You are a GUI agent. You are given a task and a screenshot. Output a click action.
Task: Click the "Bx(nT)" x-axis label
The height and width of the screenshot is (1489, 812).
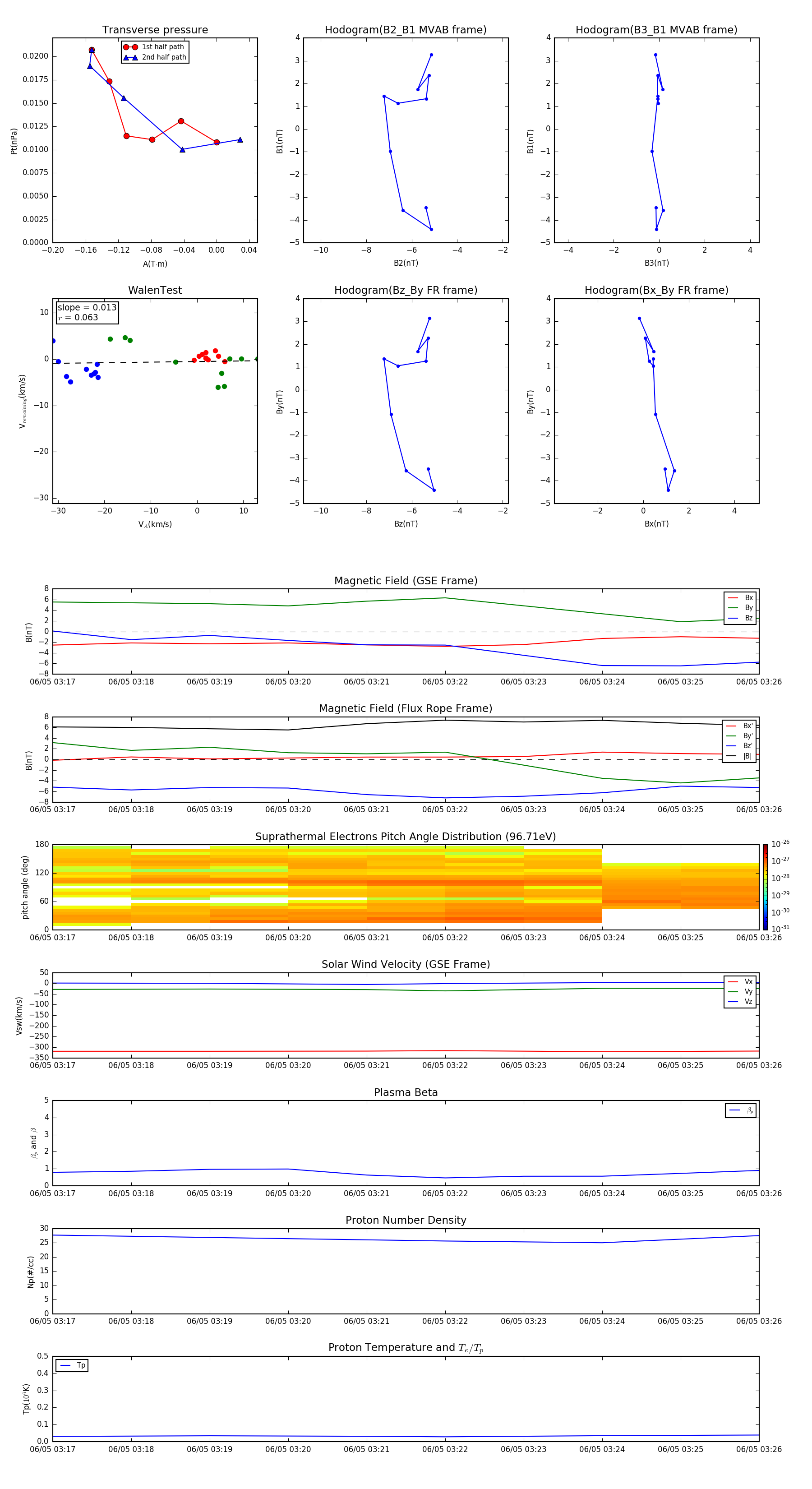[656, 524]
